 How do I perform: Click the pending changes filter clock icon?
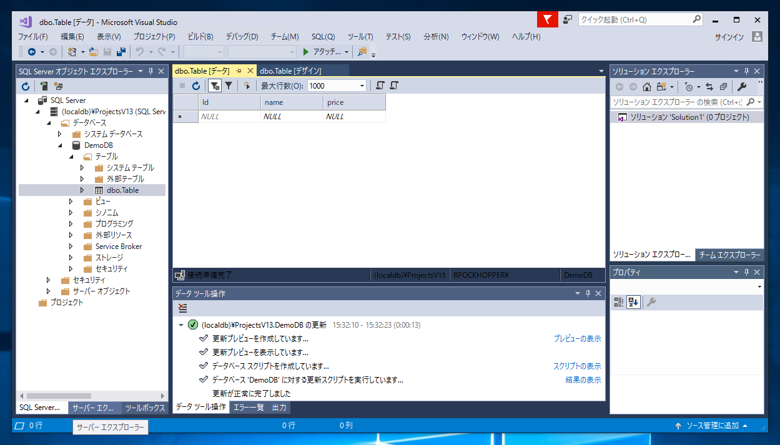(688, 87)
